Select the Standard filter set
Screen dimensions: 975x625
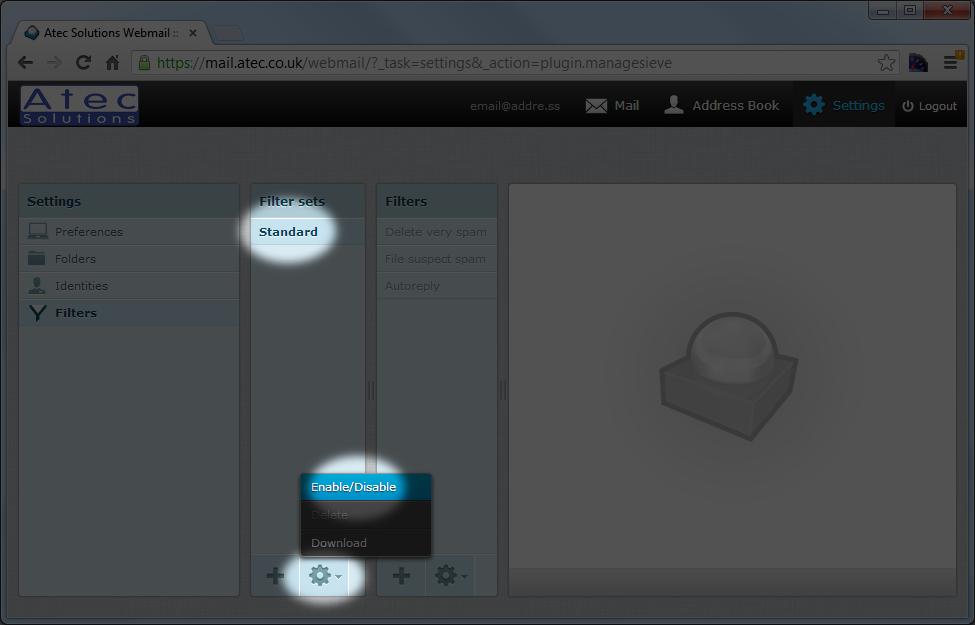(288, 232)
